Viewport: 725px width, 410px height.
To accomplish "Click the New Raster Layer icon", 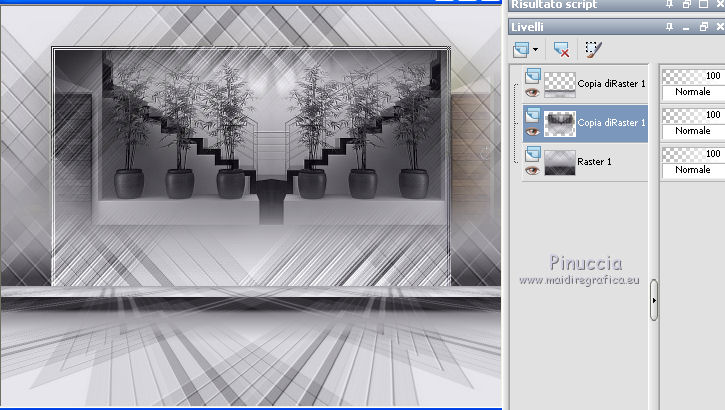I will pyautogui.click(x=521, y=49).
